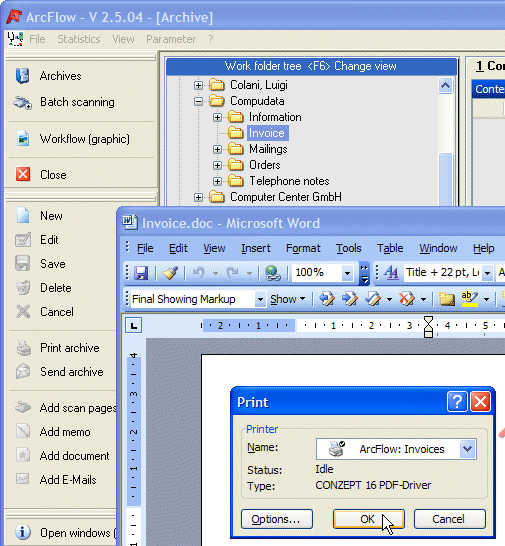
Task: Click Open windows info icon
Action: coord(23,532)
